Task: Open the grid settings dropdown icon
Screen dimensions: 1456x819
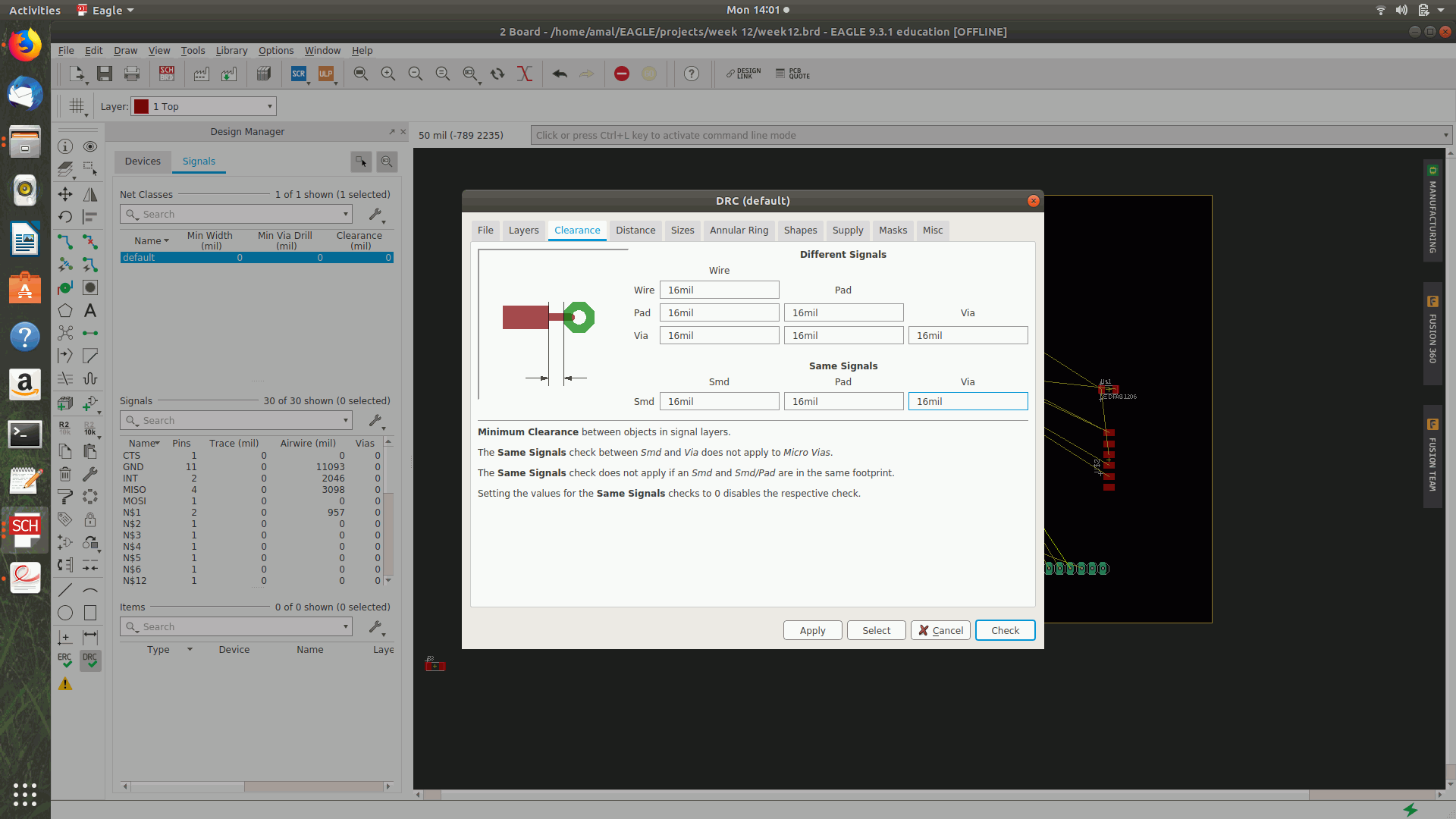Action: point(77,106)
